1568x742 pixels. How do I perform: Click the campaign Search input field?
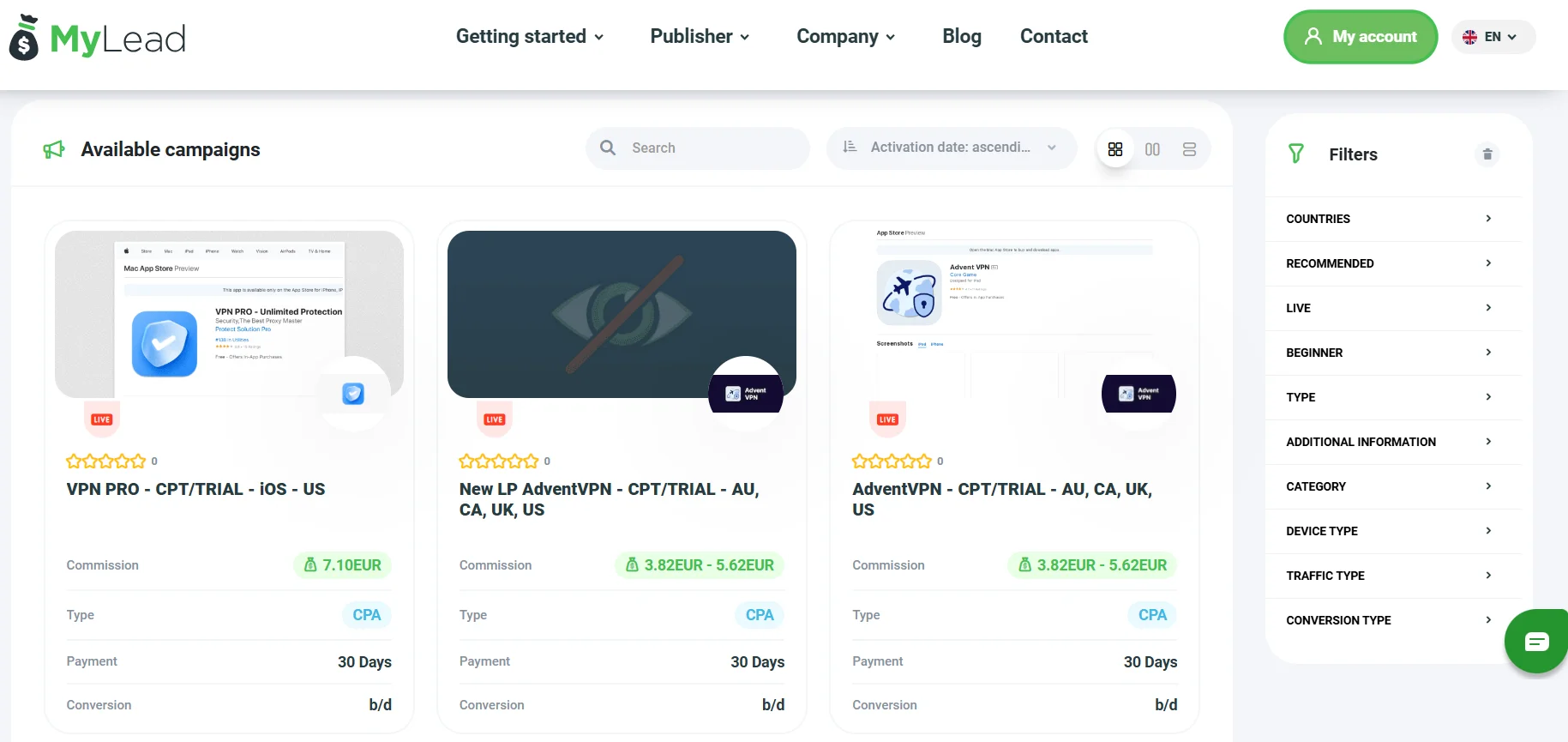pyautogui.click(x=712, y=148)
